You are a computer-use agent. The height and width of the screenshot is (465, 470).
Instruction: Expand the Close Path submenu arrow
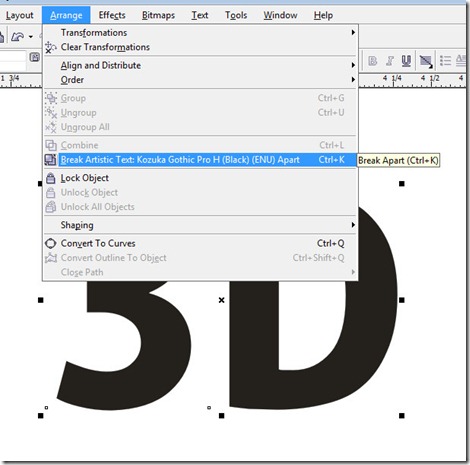pyautogui.click(x=353, y=272)
